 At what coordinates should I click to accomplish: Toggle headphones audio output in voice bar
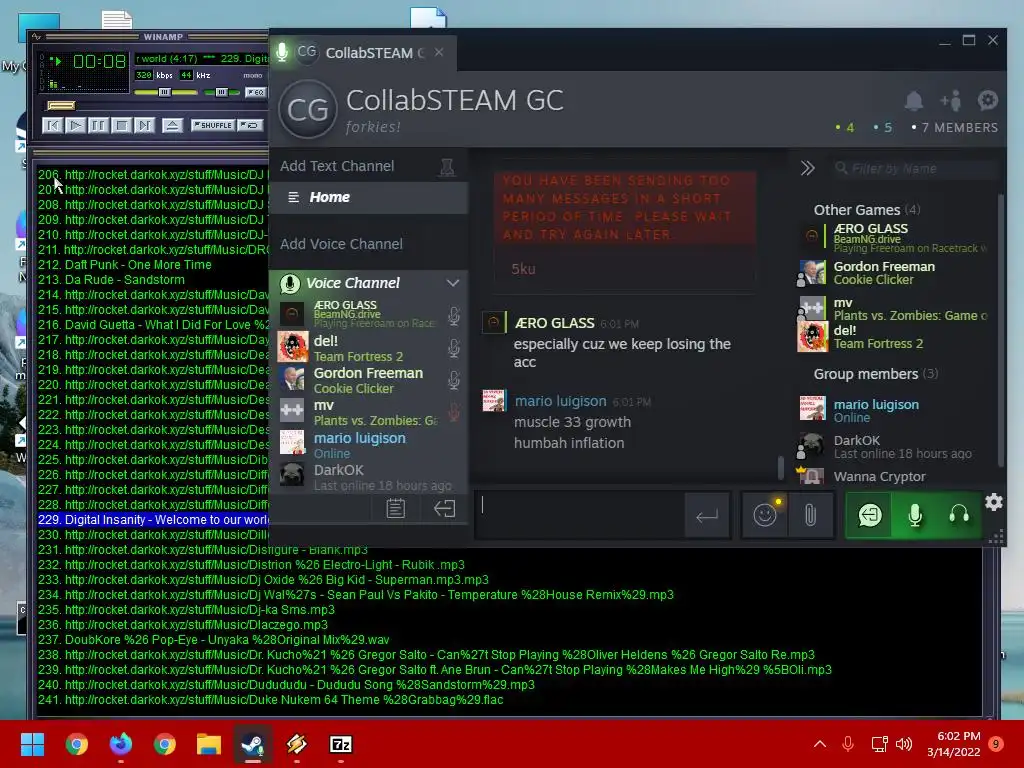pyautogui.click(x=959, y=515)
